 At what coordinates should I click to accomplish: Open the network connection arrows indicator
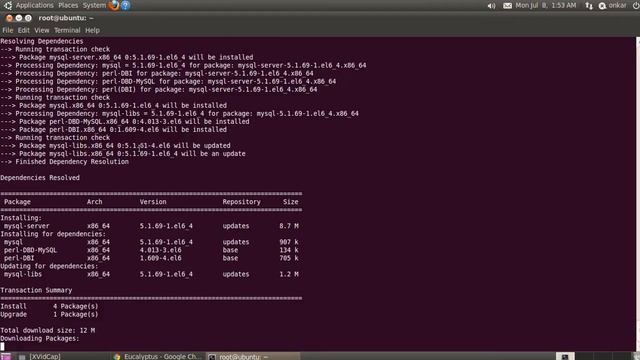pyautogui.click(x=589, y=6)
